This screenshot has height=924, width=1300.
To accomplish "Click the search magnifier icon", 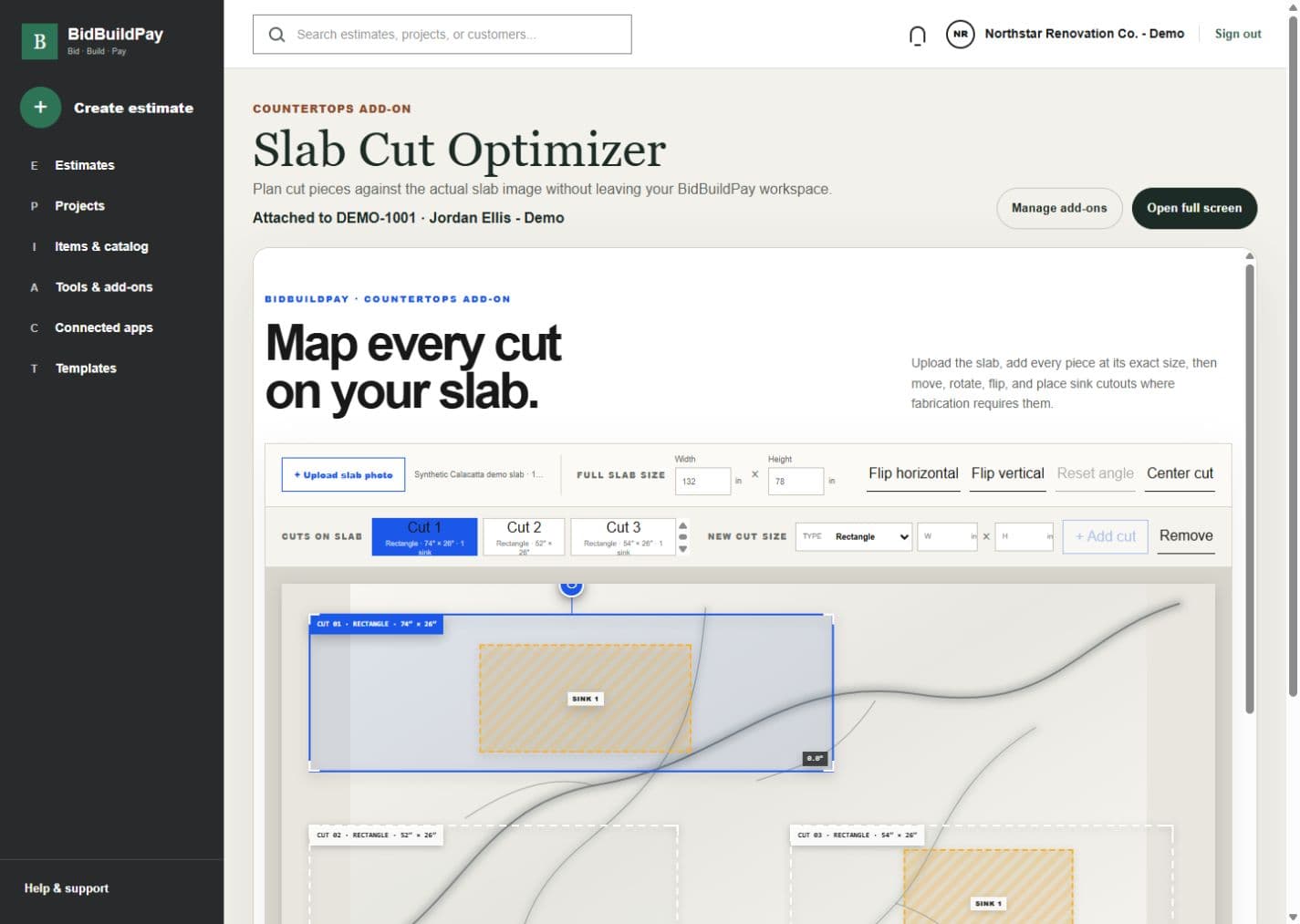I will [x=276, y=35].
